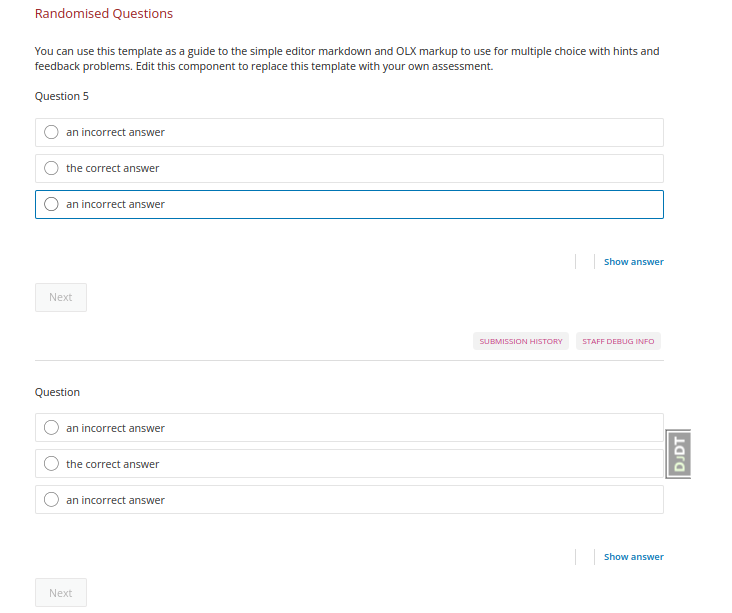Image resolution: width=732 pixels, height=613 pixels.
Task: Click the Next button under Question 5
Action: (x=61, y=297)
